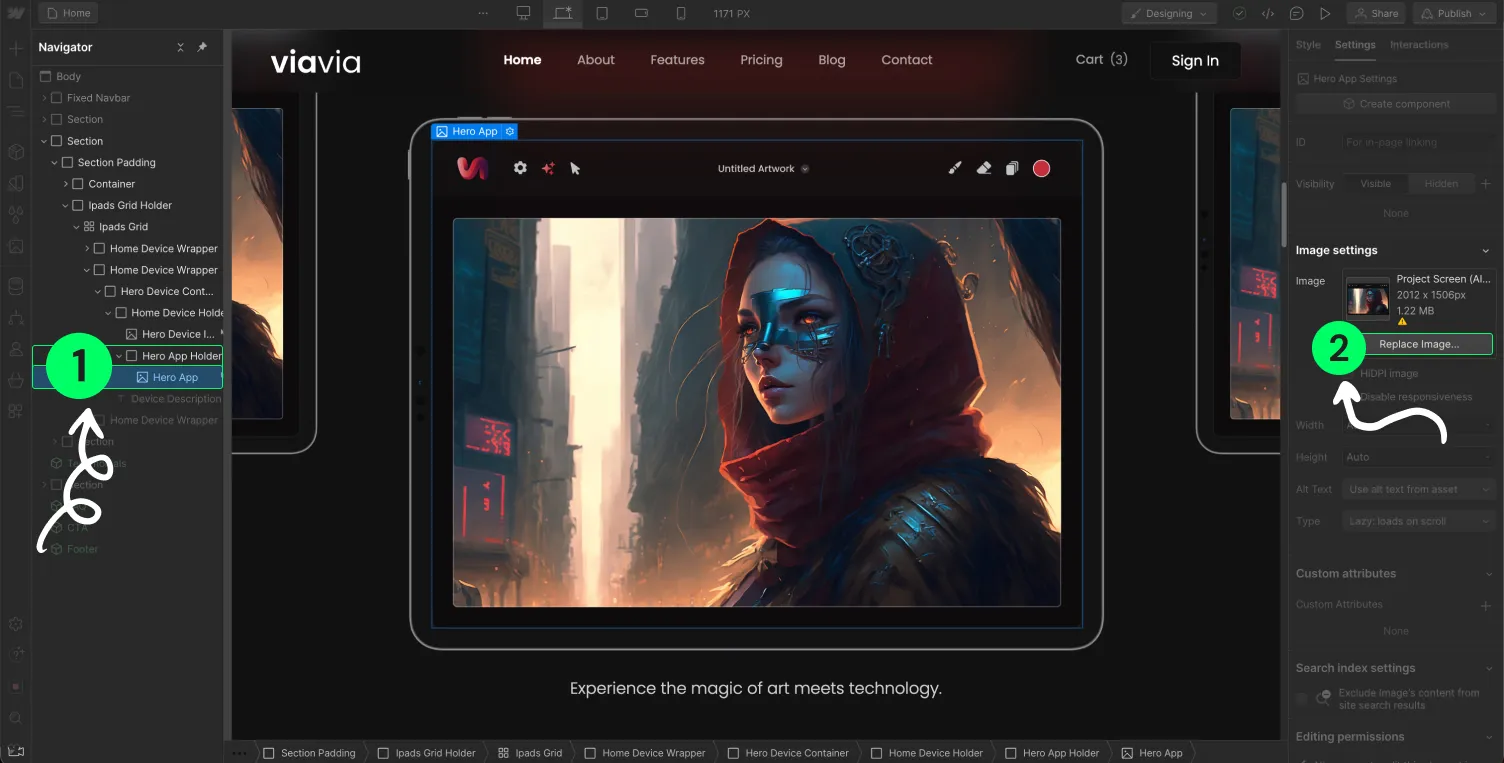Switch to the Style tab
Image resolution: width=1504 pixels, height=763 pixels.
pyautogui.click(x=1308, y=45)
